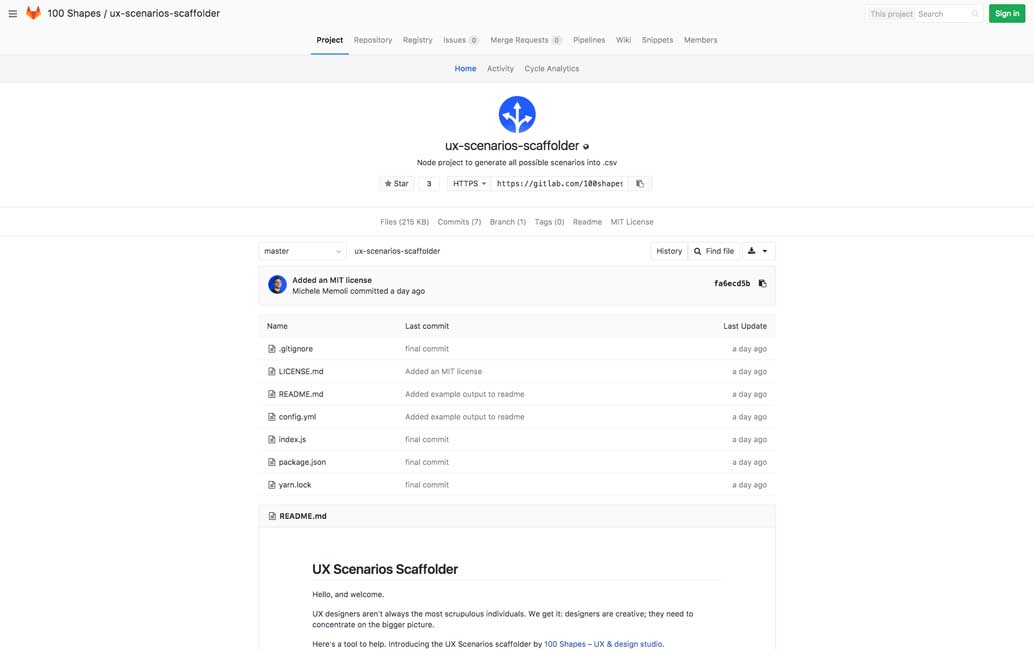Expand the master branch dropdown
The width and height of the screenshot is (1034, 650).
tap(302, 251)
